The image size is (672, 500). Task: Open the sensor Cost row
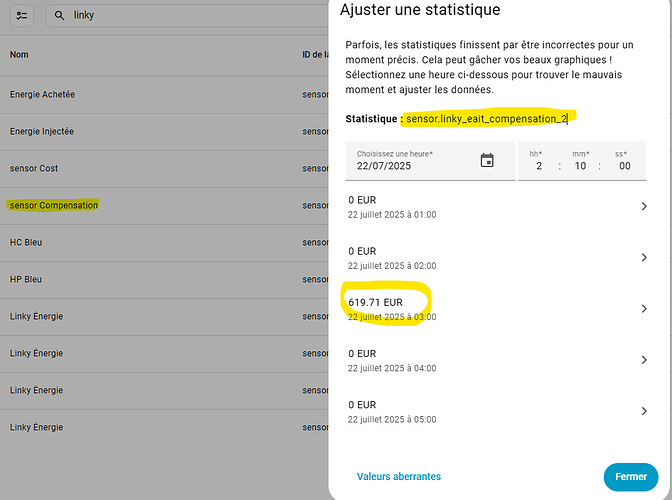click(34, 168)
